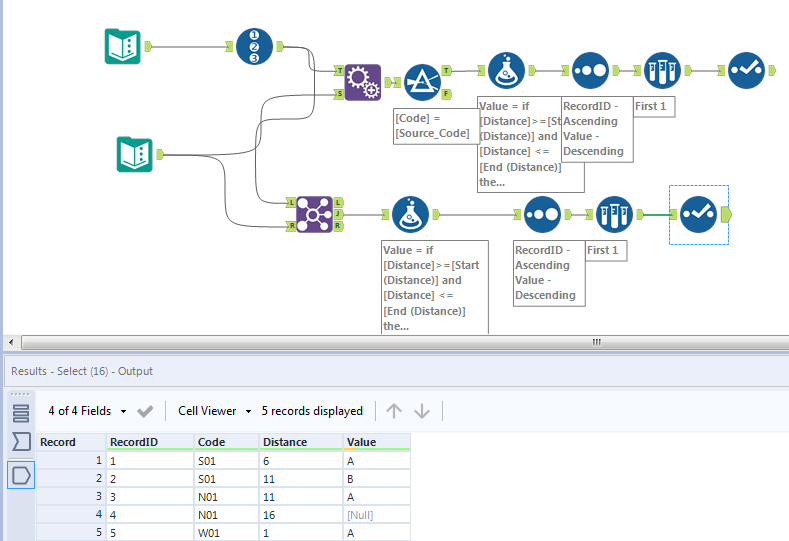Move to next record with down arrow
Viewport: 789px width, 541px height.
click(x=422, y=411)
